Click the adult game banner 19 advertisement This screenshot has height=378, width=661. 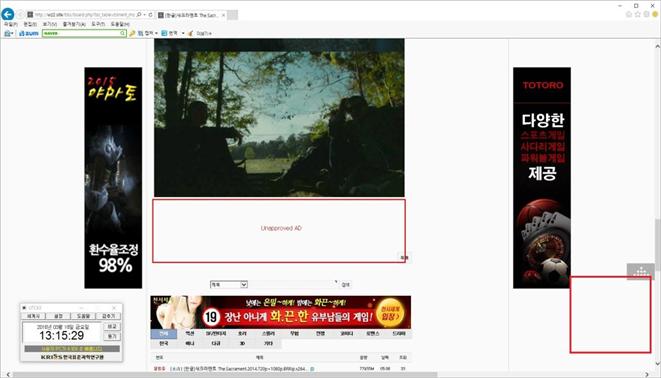point(281,312)
